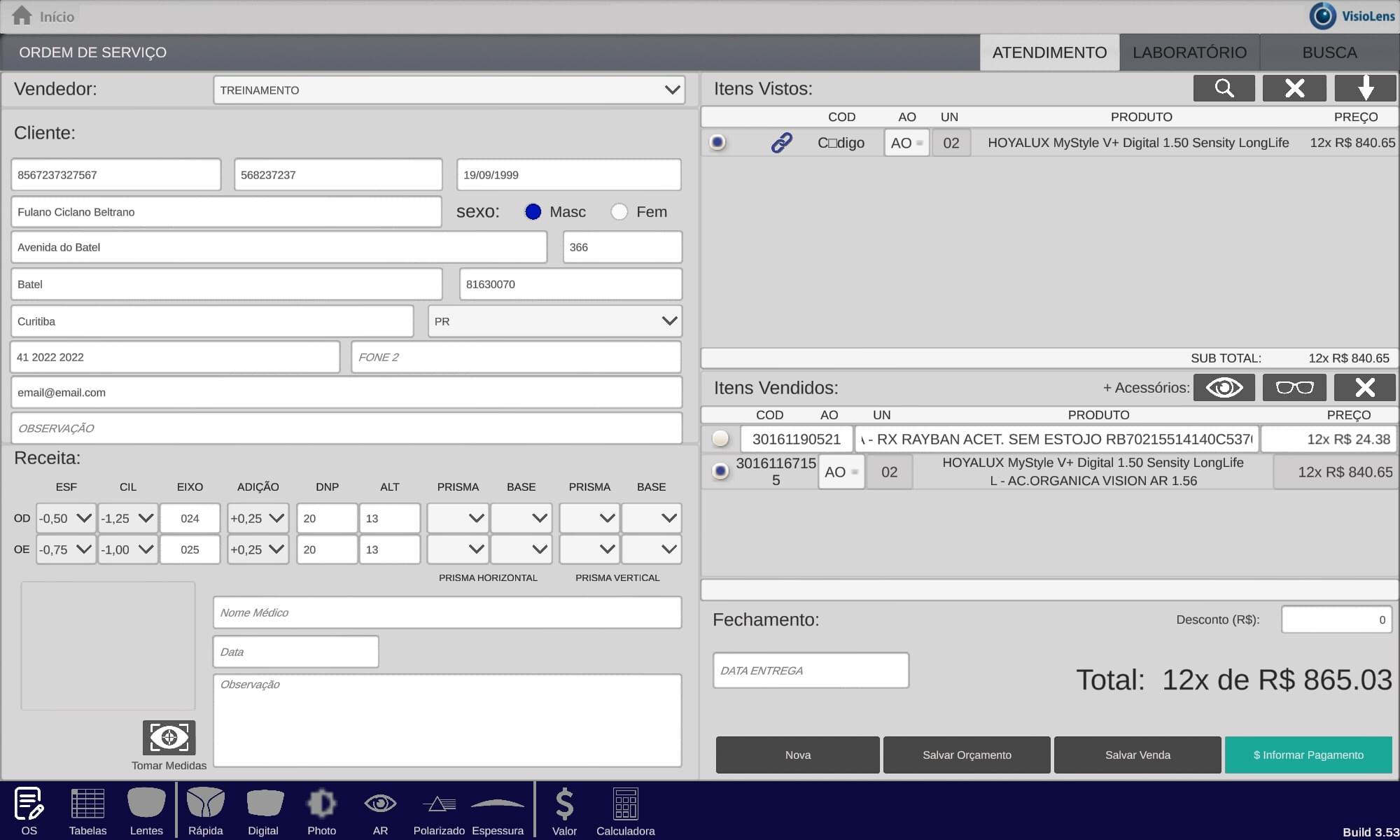
Task: Click the client OBSERVAÇÃO field
Action: coord(346,428)
